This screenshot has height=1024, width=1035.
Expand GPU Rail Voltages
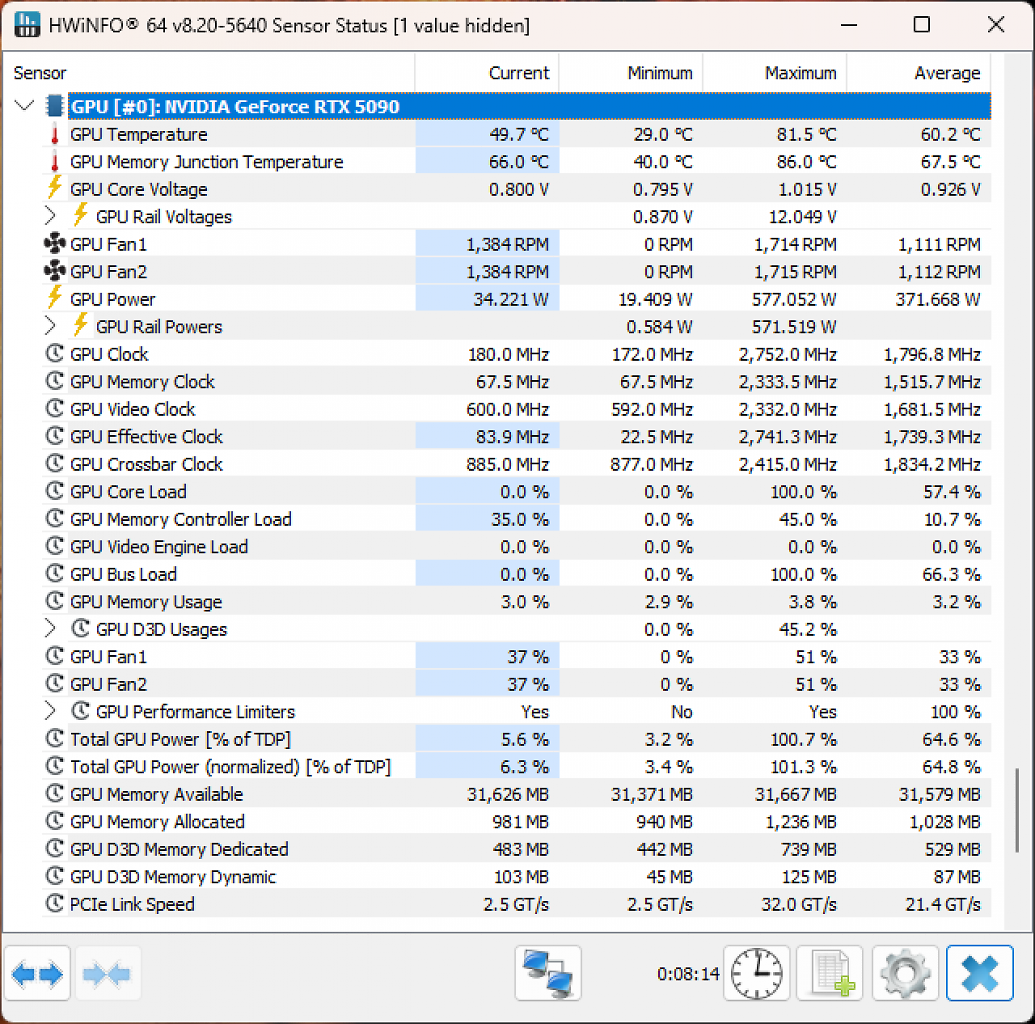point(50,215)
